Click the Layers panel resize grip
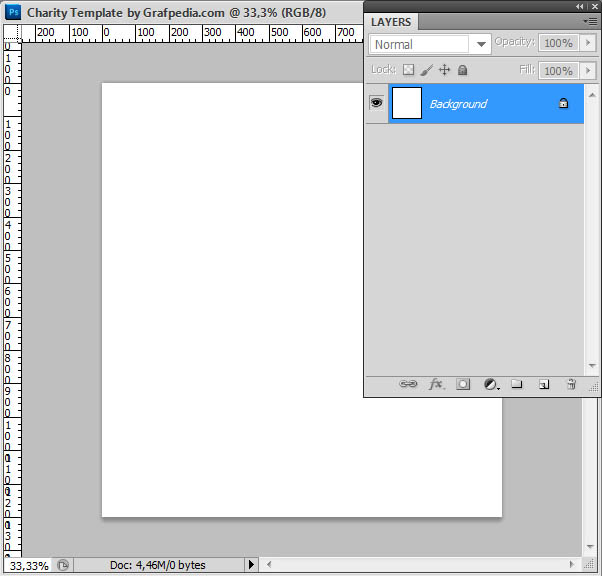This screenshot has height=576, width=602. click(x=594, y=387)
